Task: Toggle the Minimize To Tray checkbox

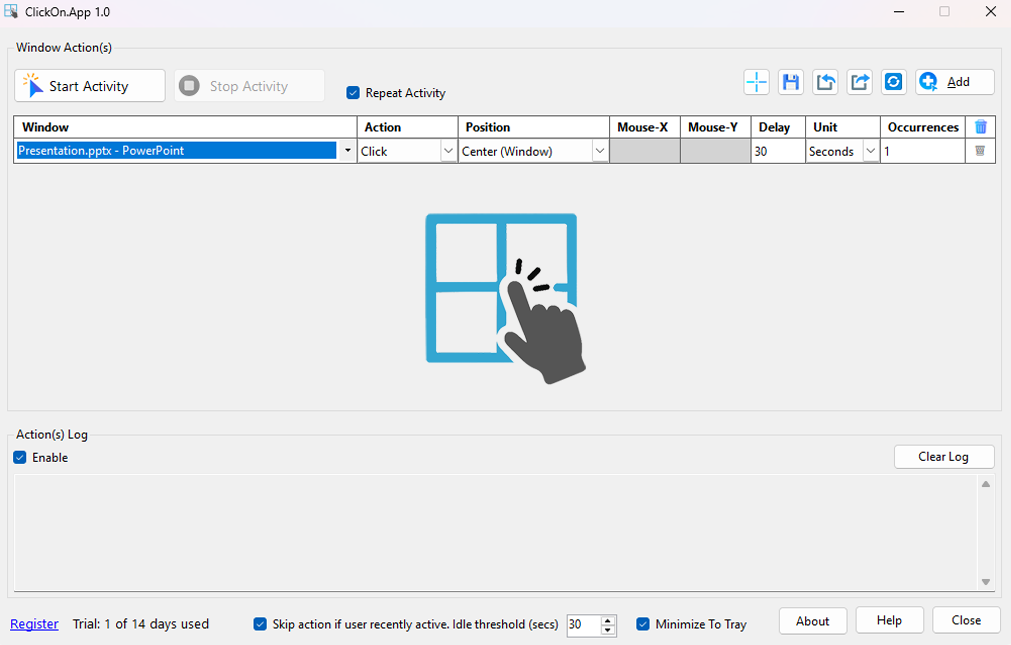Action: pyautogui.click(x=643, y=624)
